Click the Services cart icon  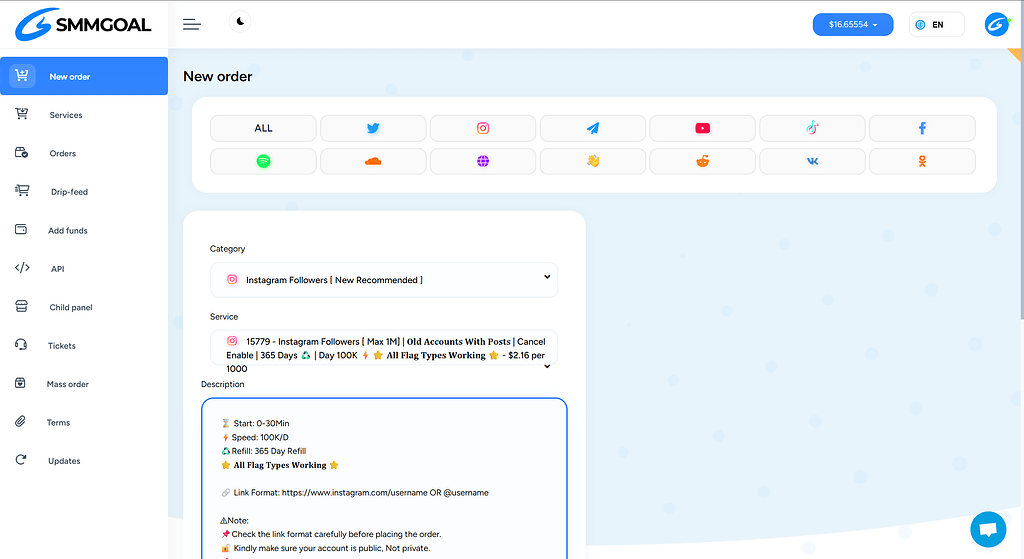click(x=22, y=114)
